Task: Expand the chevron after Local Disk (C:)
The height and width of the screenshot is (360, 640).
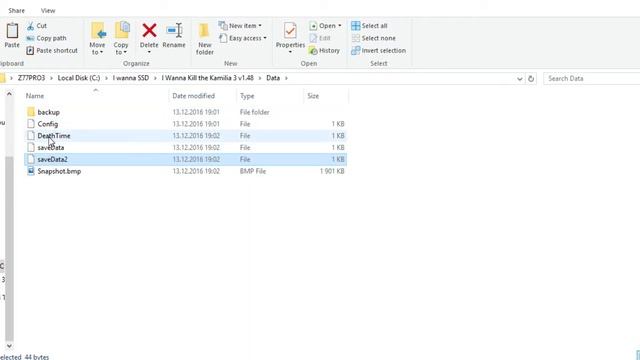Action: coord(107,78)
